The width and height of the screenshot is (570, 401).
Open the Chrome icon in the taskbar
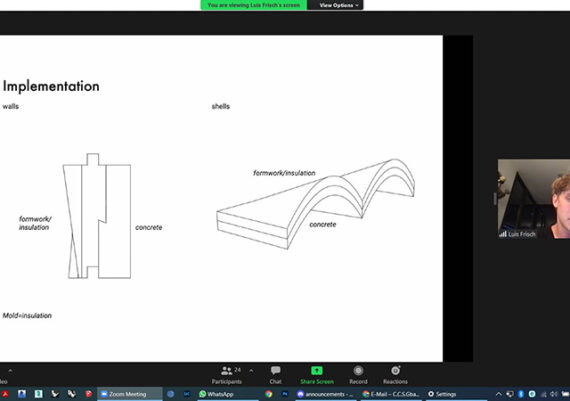click(269, 394)
